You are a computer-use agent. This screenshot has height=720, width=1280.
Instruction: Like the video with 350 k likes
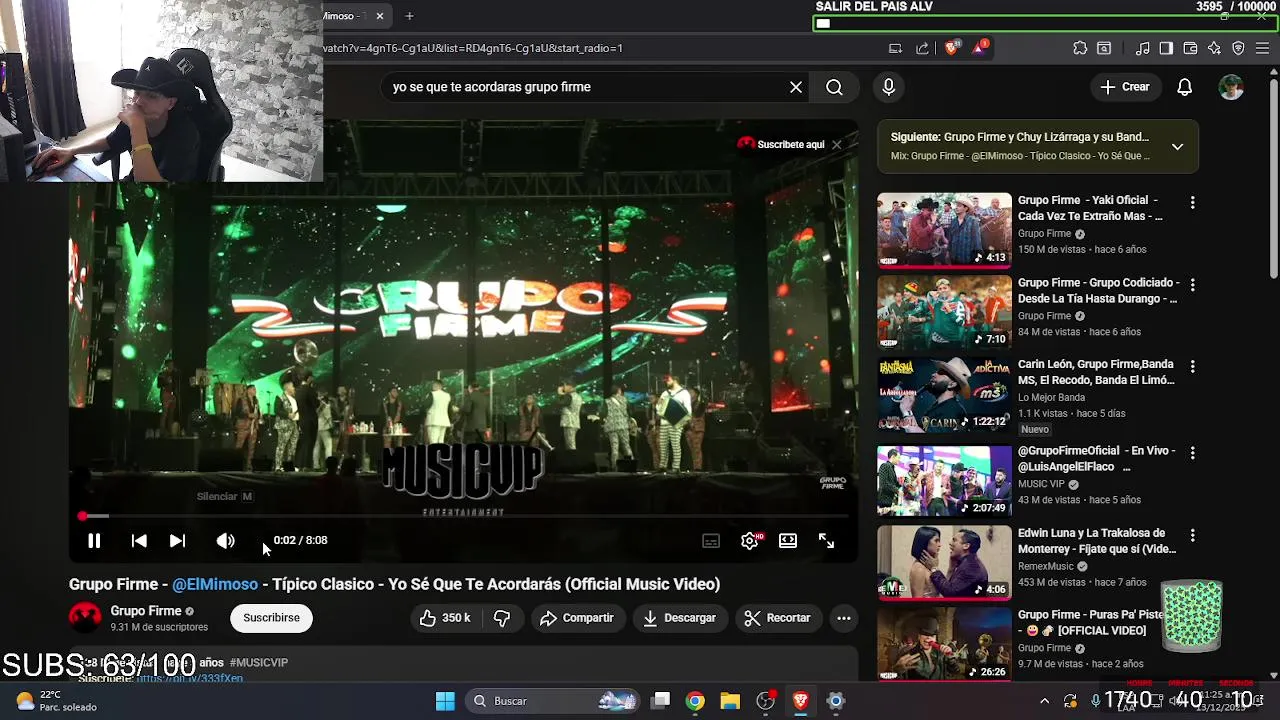coord(444,618)
